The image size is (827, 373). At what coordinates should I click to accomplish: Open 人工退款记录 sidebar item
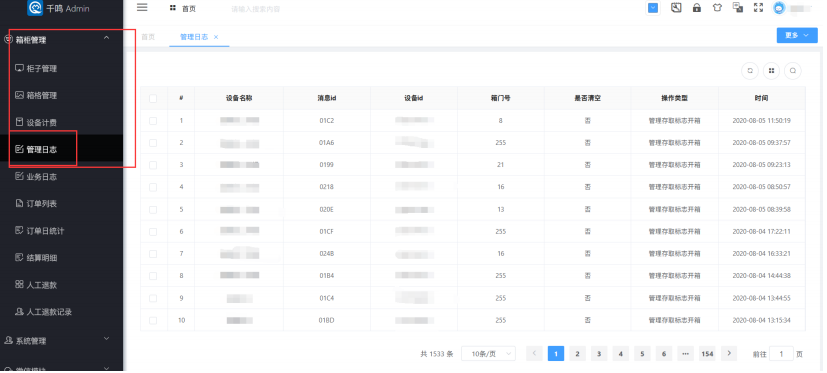point(62,312)
